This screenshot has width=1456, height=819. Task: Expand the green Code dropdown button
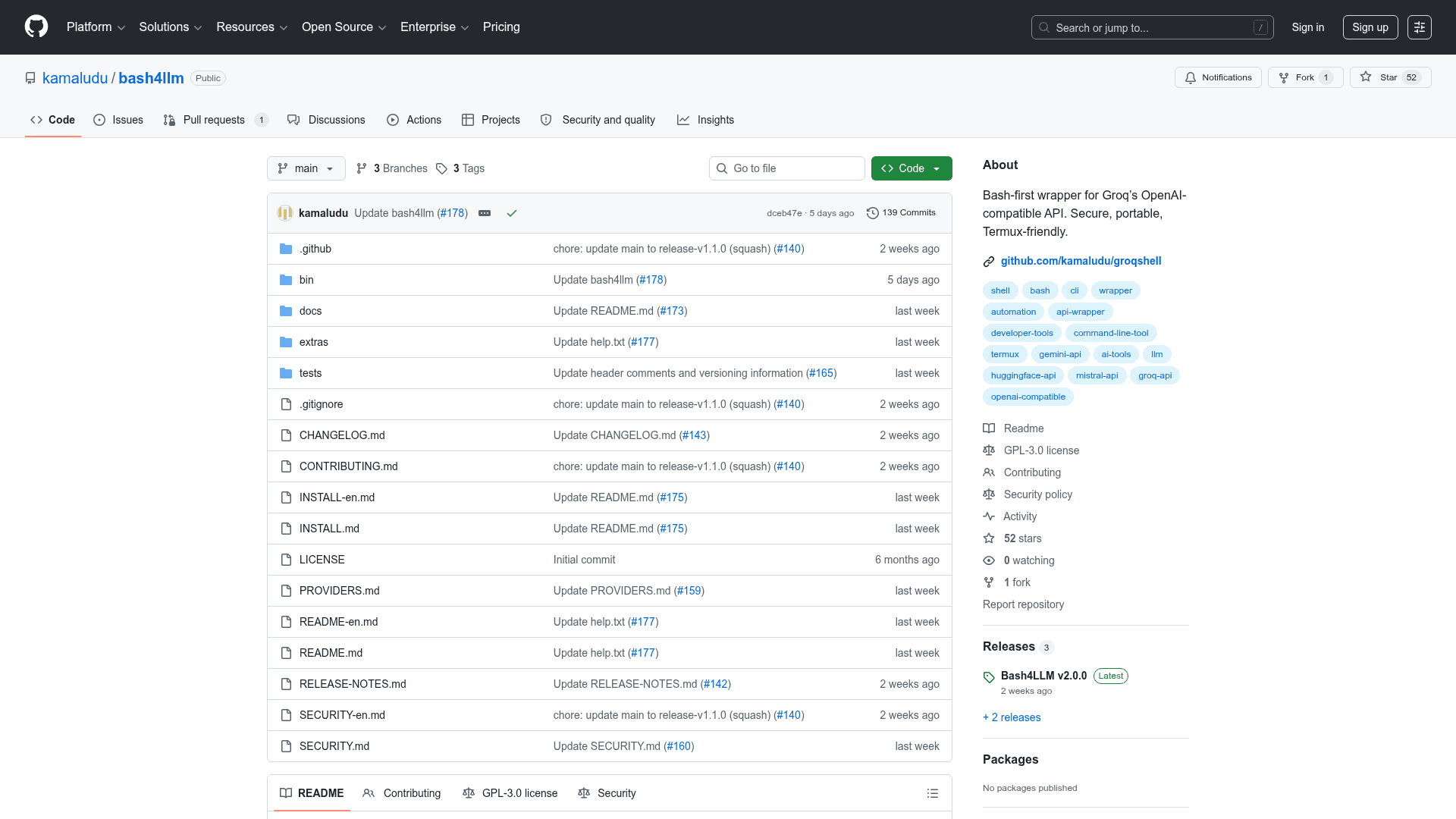point(912,168)
